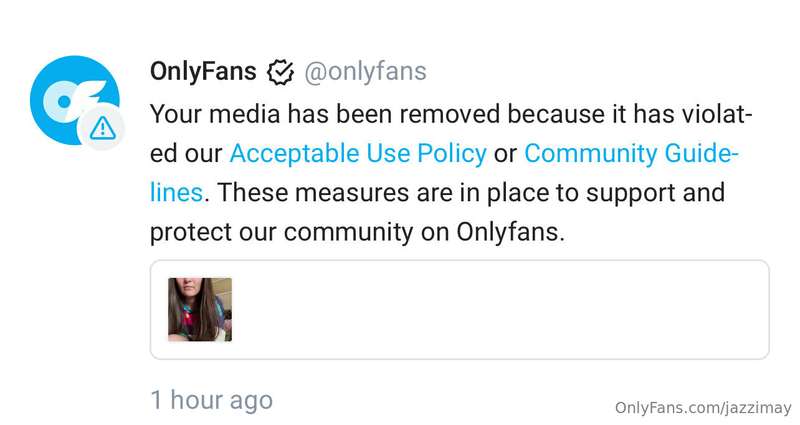
Task: Click the @onlyfans handle
Action: point(365,72)
